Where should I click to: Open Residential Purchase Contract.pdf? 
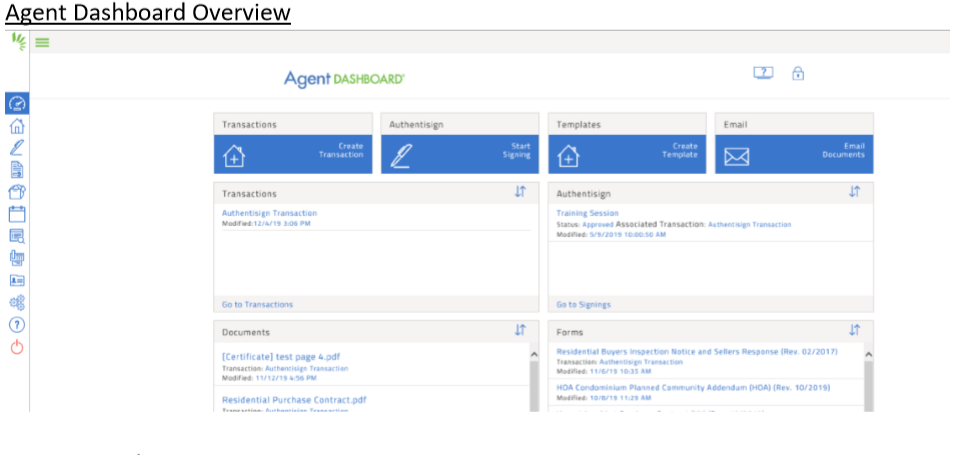point(294,400)
